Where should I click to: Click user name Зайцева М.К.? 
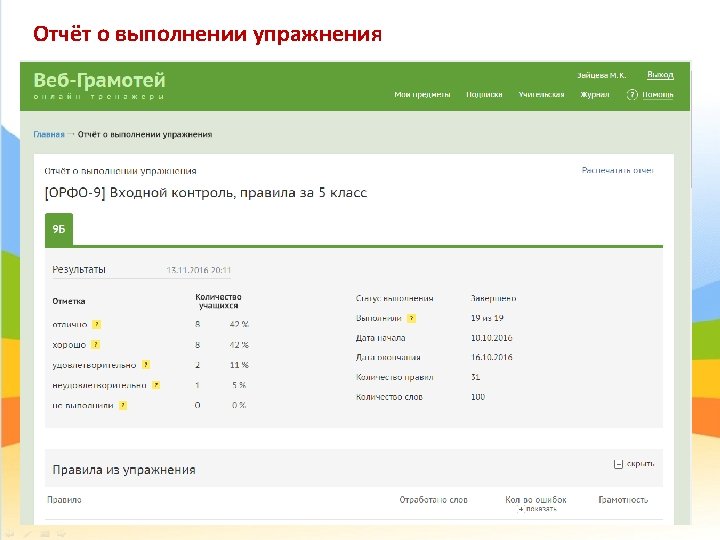[601, 75]
